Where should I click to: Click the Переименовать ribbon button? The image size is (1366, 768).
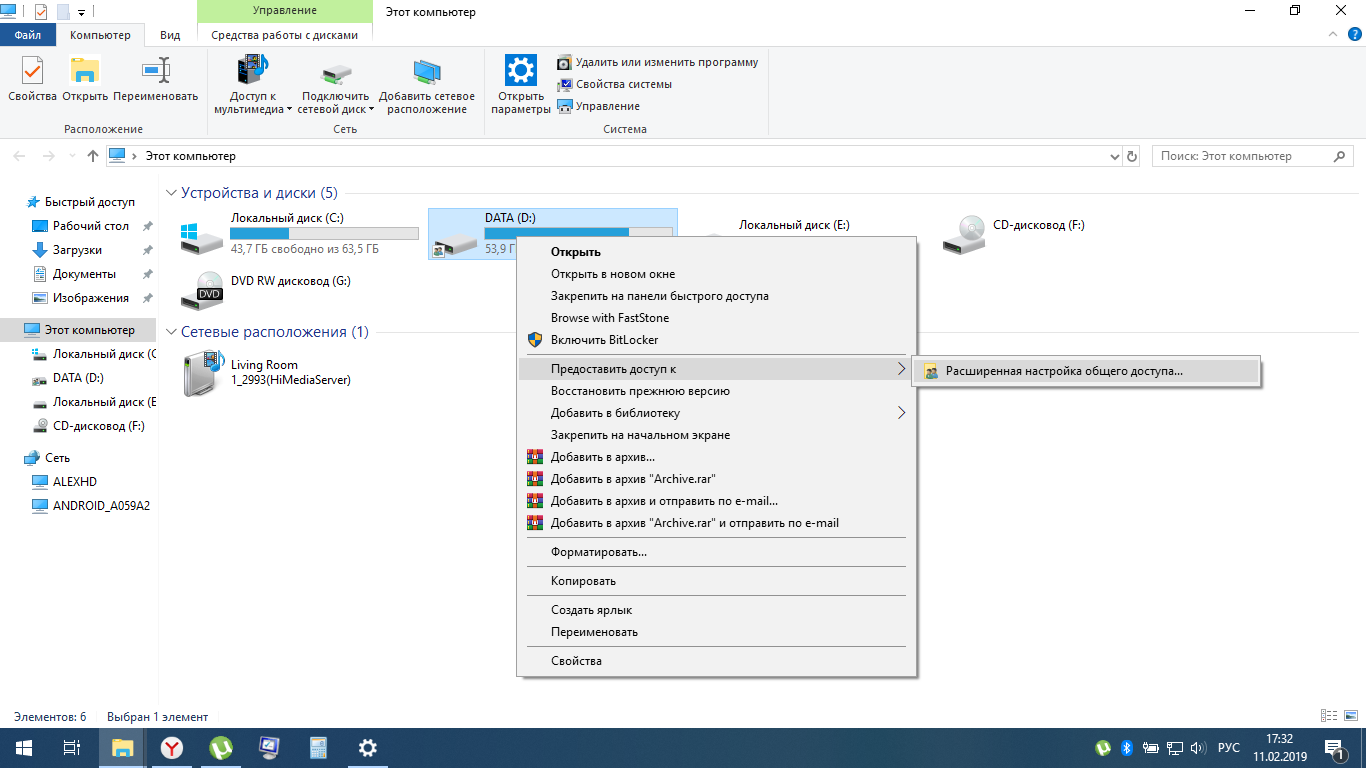(156, 80)
